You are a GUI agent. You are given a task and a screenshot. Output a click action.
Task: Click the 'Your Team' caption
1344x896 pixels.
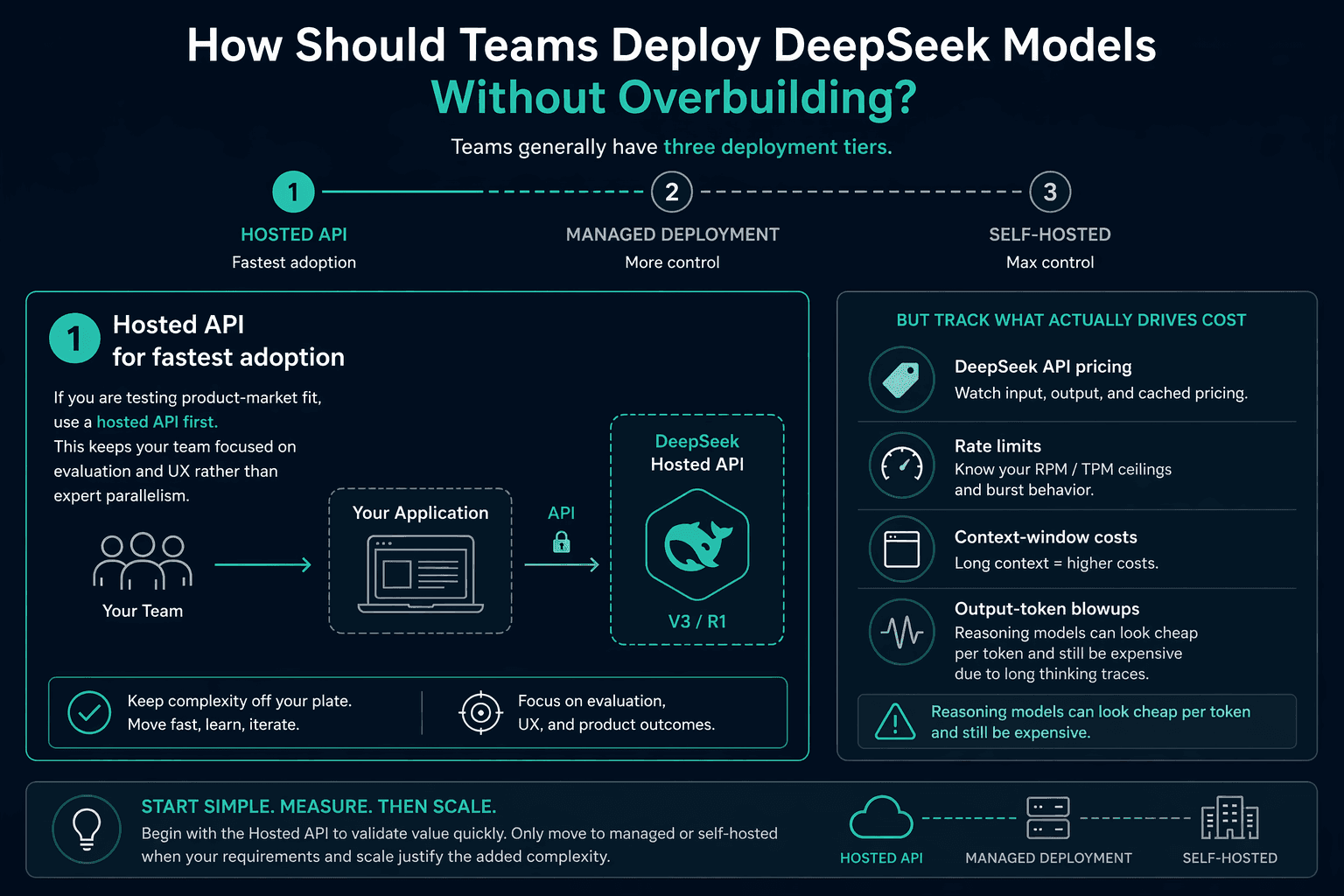click(143, 611)
